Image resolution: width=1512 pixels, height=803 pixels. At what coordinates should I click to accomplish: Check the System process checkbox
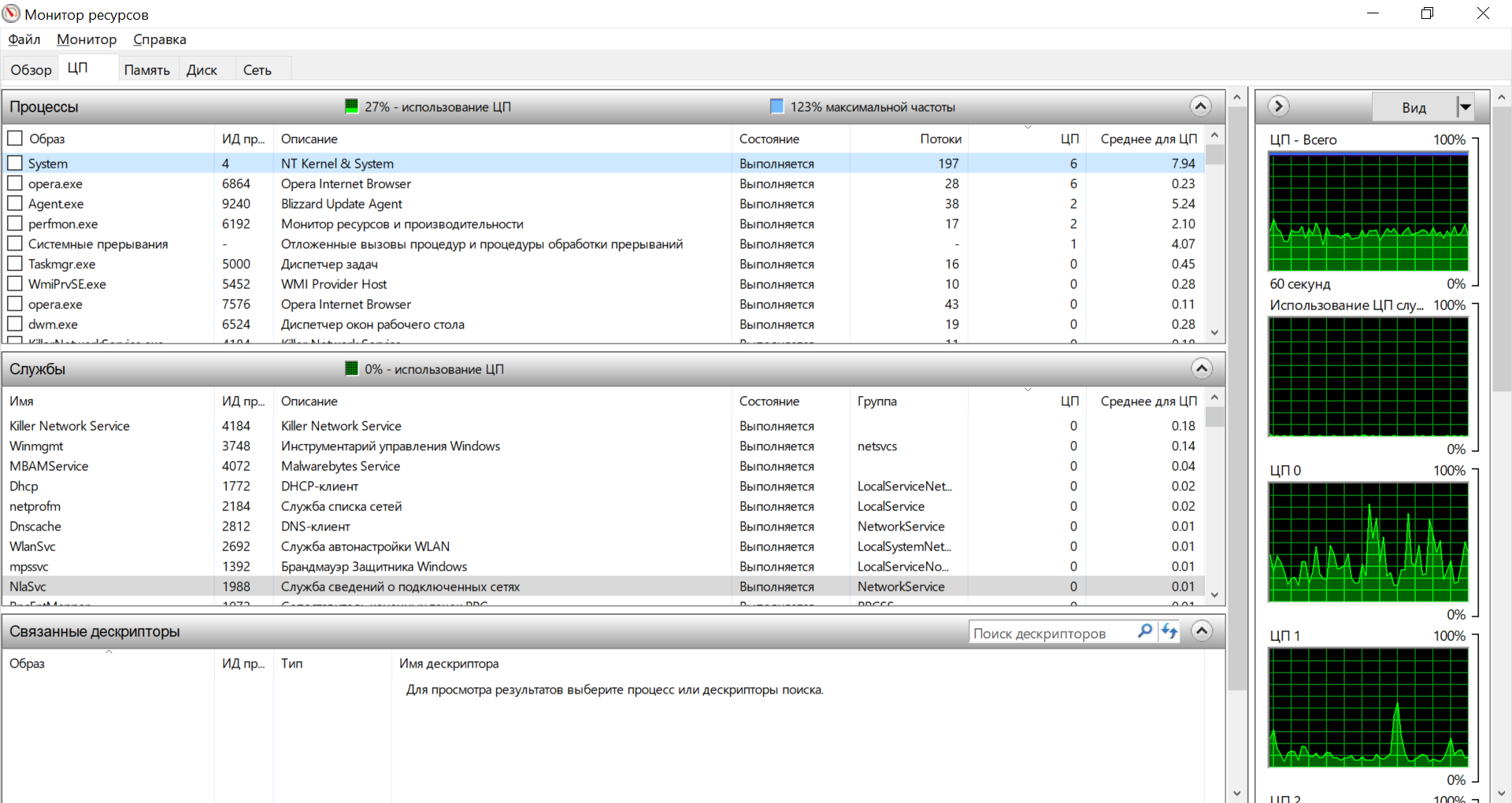click(15, 163)
